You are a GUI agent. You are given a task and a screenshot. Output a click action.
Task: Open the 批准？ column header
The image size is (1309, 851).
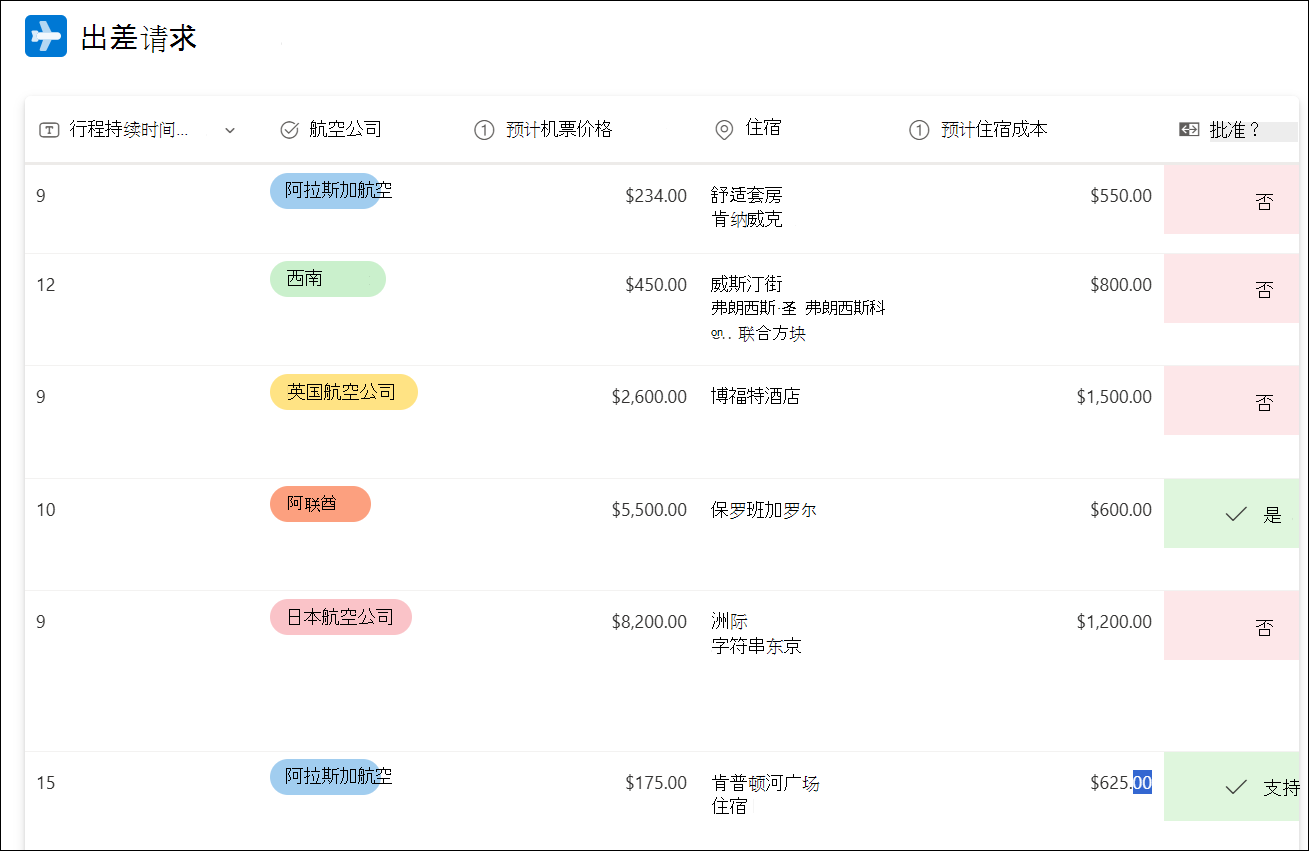[x=1235, y=130]
